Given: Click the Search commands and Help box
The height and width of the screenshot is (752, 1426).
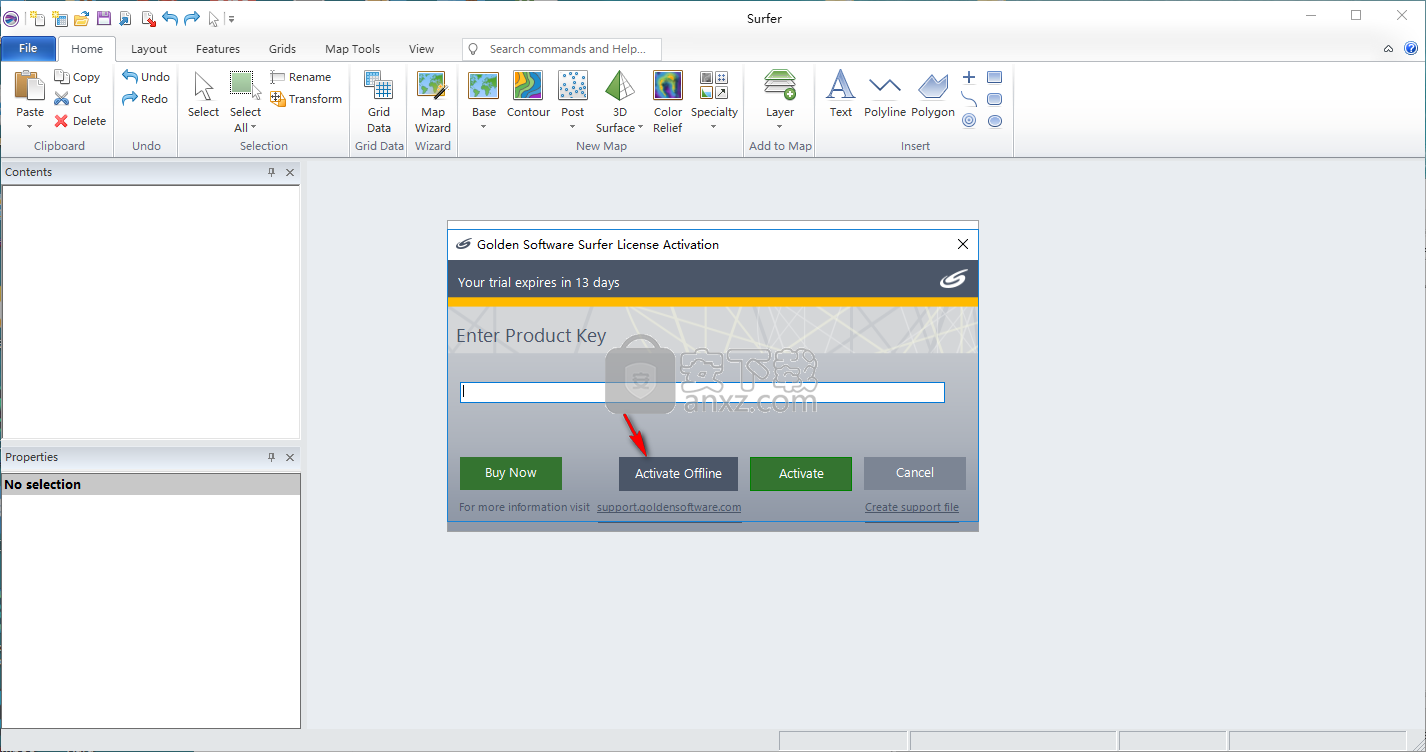Looking at the screenshot, I should (x=562, y=49).
